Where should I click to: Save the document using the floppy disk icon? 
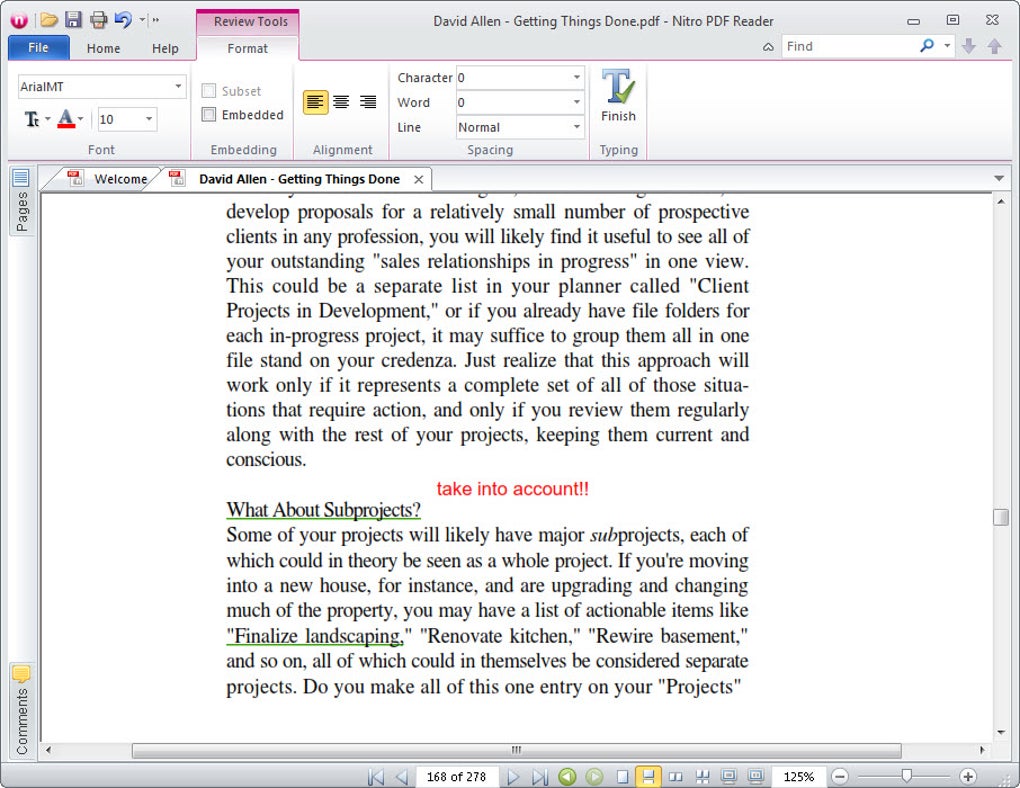74,20
